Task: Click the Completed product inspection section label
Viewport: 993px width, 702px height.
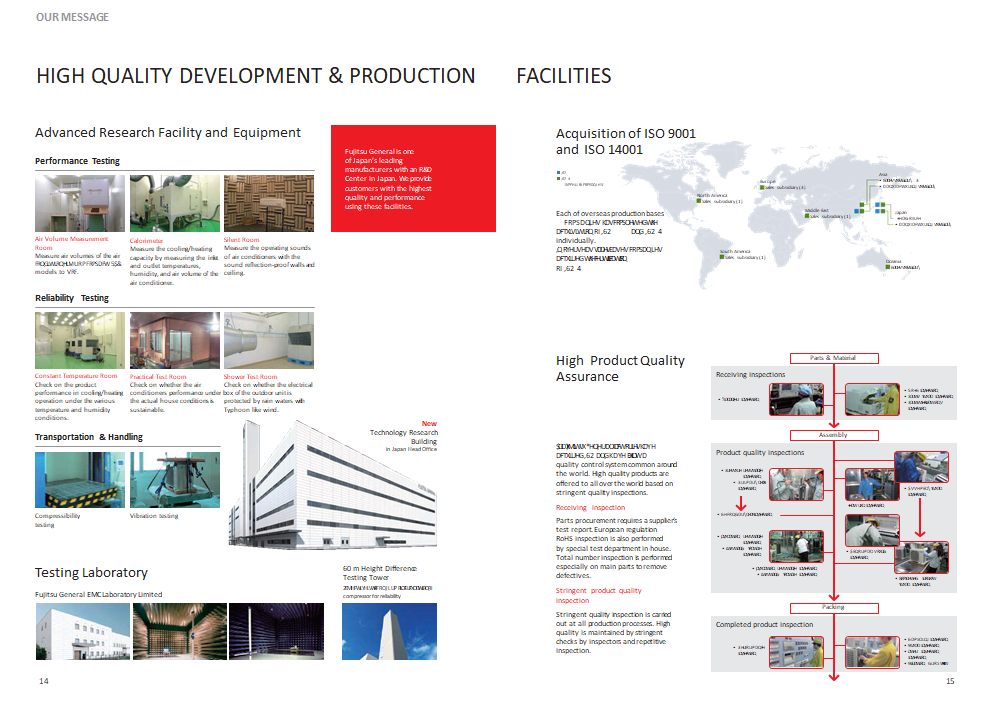Action: pos(764,625)
